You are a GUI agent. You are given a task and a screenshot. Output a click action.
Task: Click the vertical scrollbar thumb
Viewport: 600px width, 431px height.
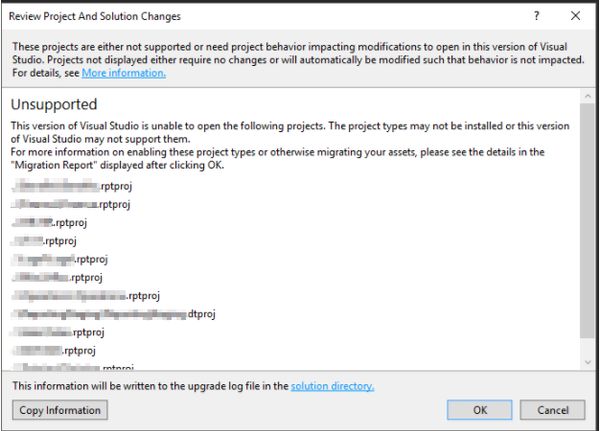pyautogui.click(x=586, y=220)
